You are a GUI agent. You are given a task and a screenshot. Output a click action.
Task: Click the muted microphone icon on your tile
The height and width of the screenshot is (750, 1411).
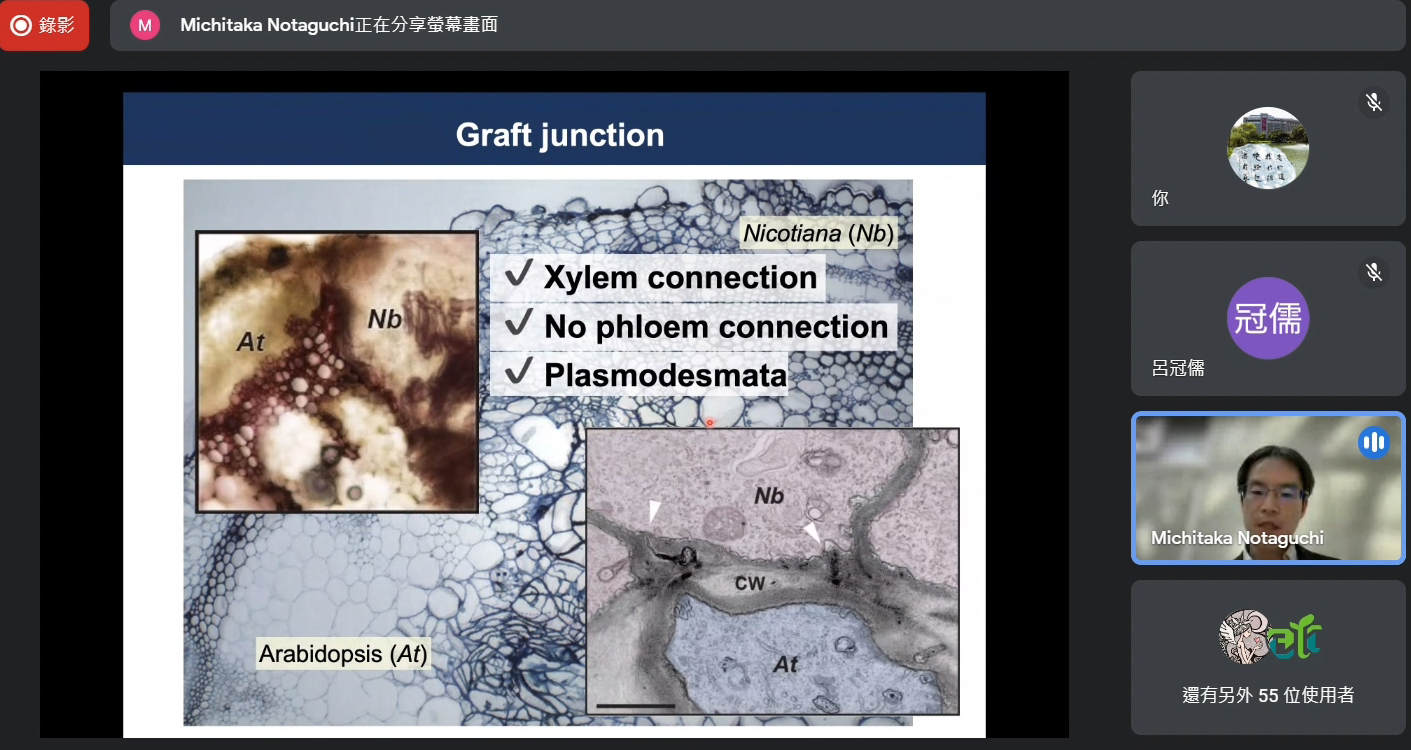tap(1374, 102)
